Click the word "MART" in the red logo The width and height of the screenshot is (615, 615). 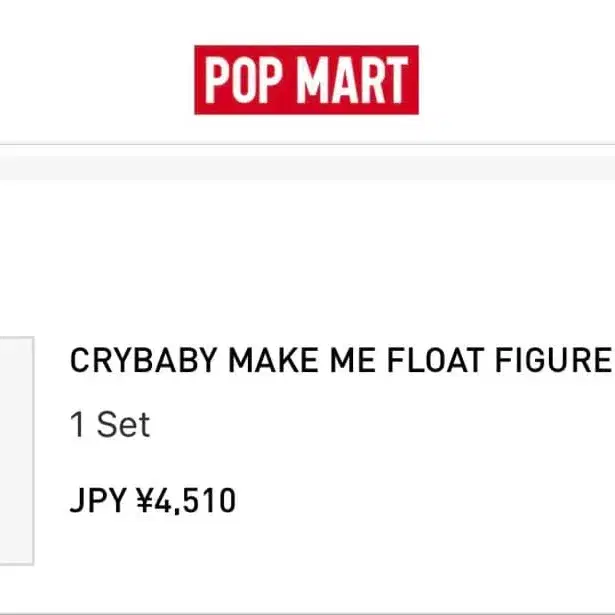[x=354, y=81]
